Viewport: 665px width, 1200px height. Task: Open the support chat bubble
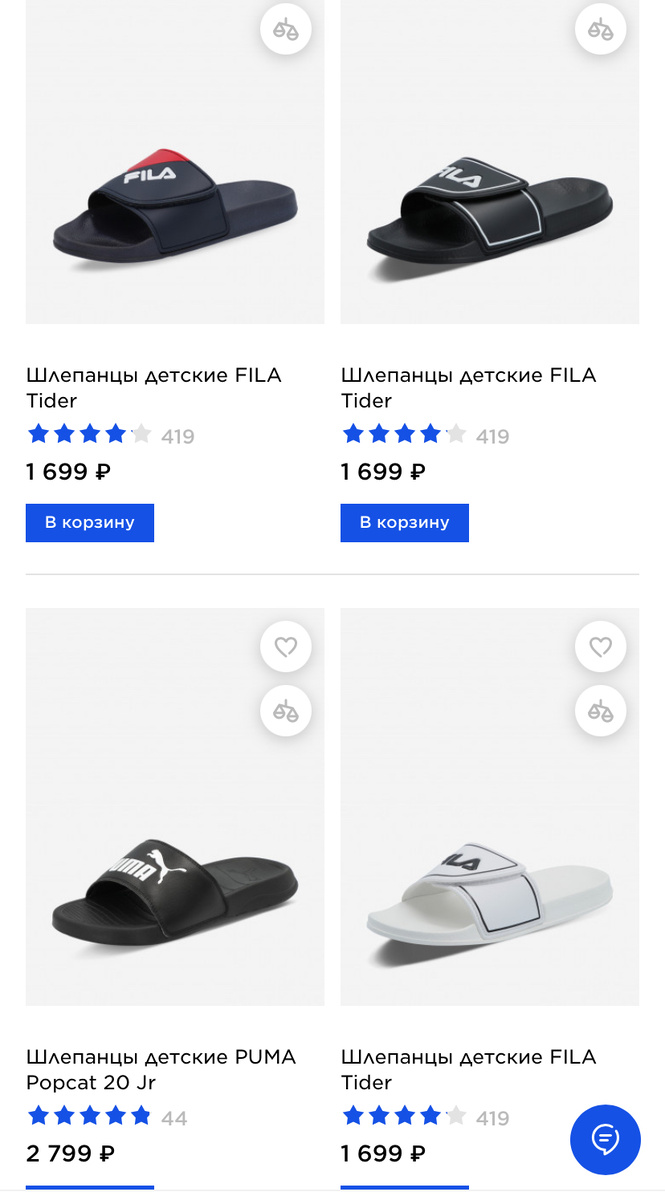(605, 1139)
